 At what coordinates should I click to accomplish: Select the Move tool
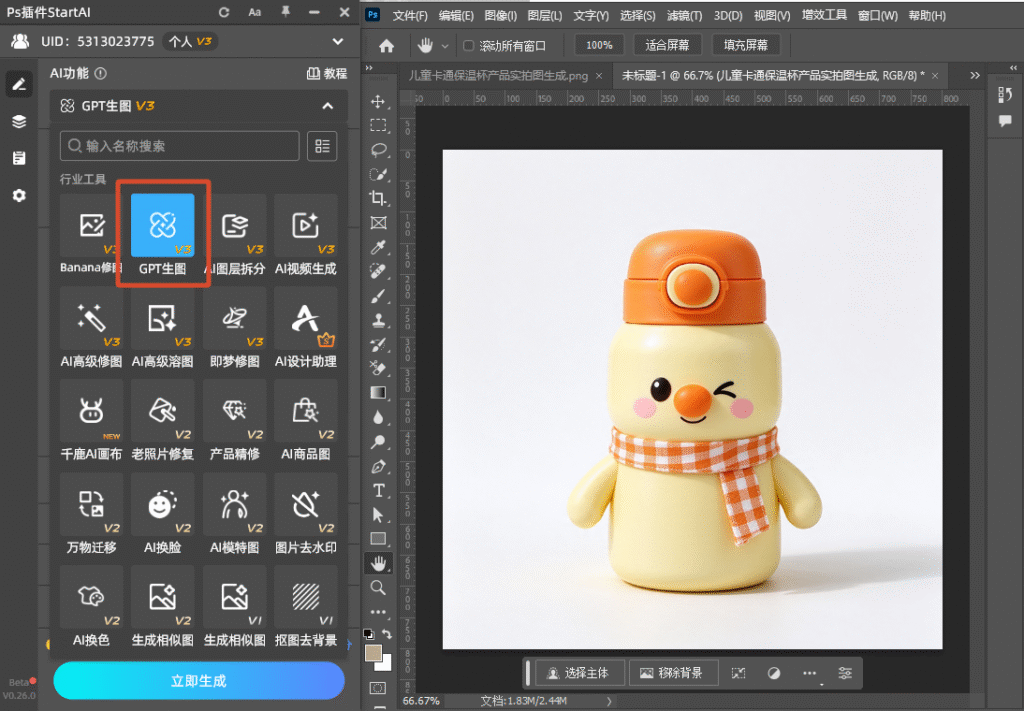click(x=378, y=101)
